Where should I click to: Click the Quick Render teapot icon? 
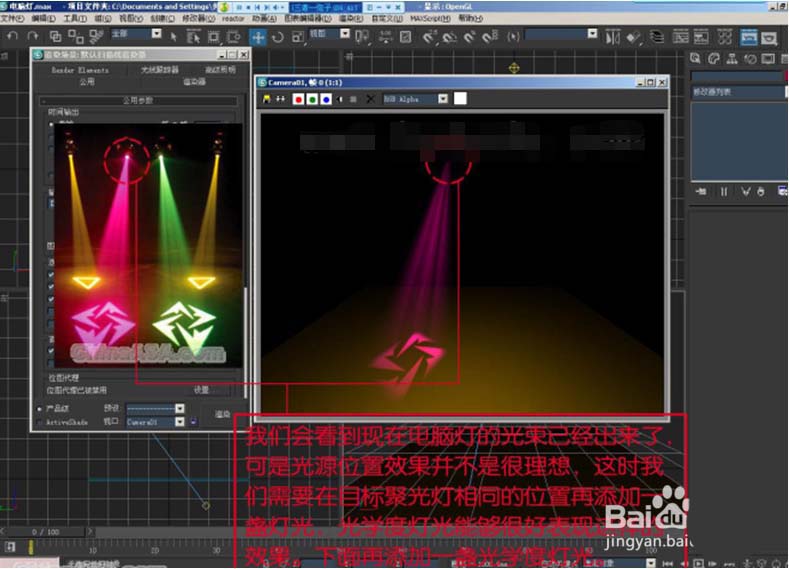769,37
